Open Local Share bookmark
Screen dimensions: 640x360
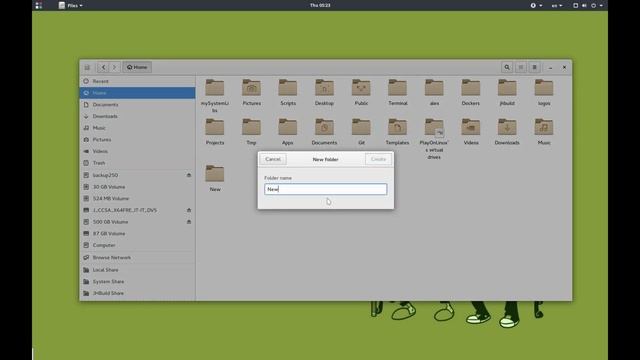point(137,270)
